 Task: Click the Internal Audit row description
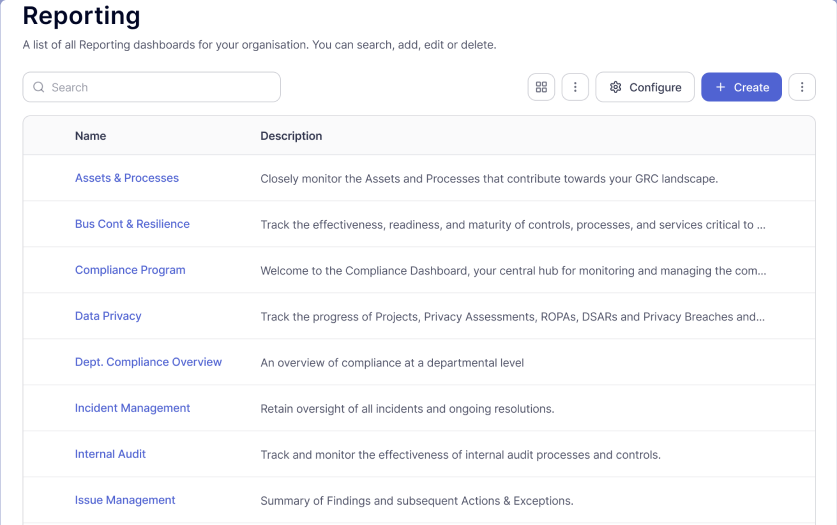tap(460, 455)
